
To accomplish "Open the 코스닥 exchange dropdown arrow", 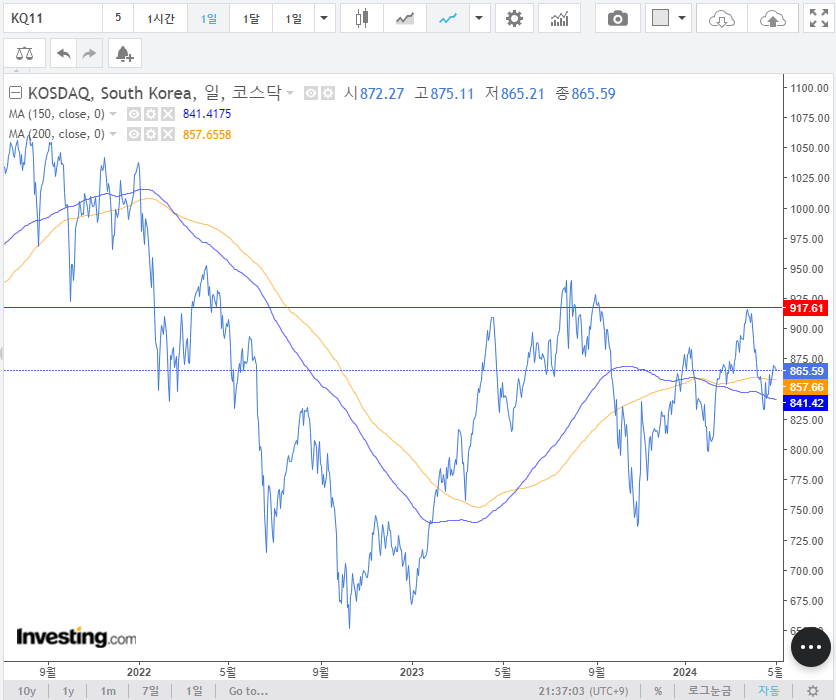I will [290, 93].
